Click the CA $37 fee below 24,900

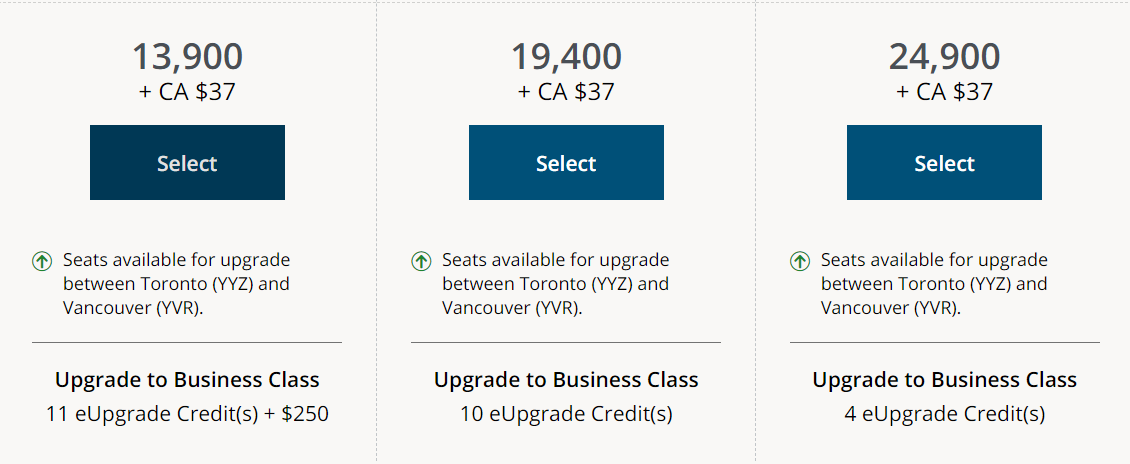(x=944, y=92)
